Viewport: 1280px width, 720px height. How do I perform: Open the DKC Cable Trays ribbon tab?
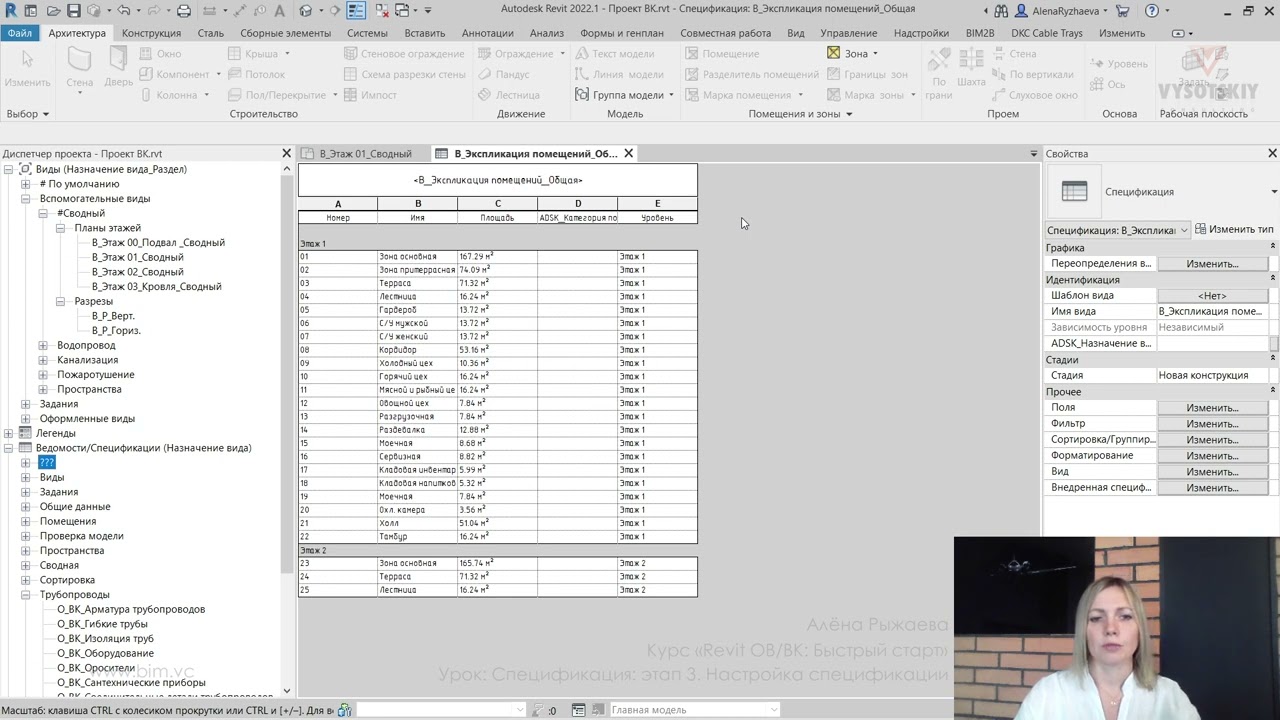[1046, 33]
